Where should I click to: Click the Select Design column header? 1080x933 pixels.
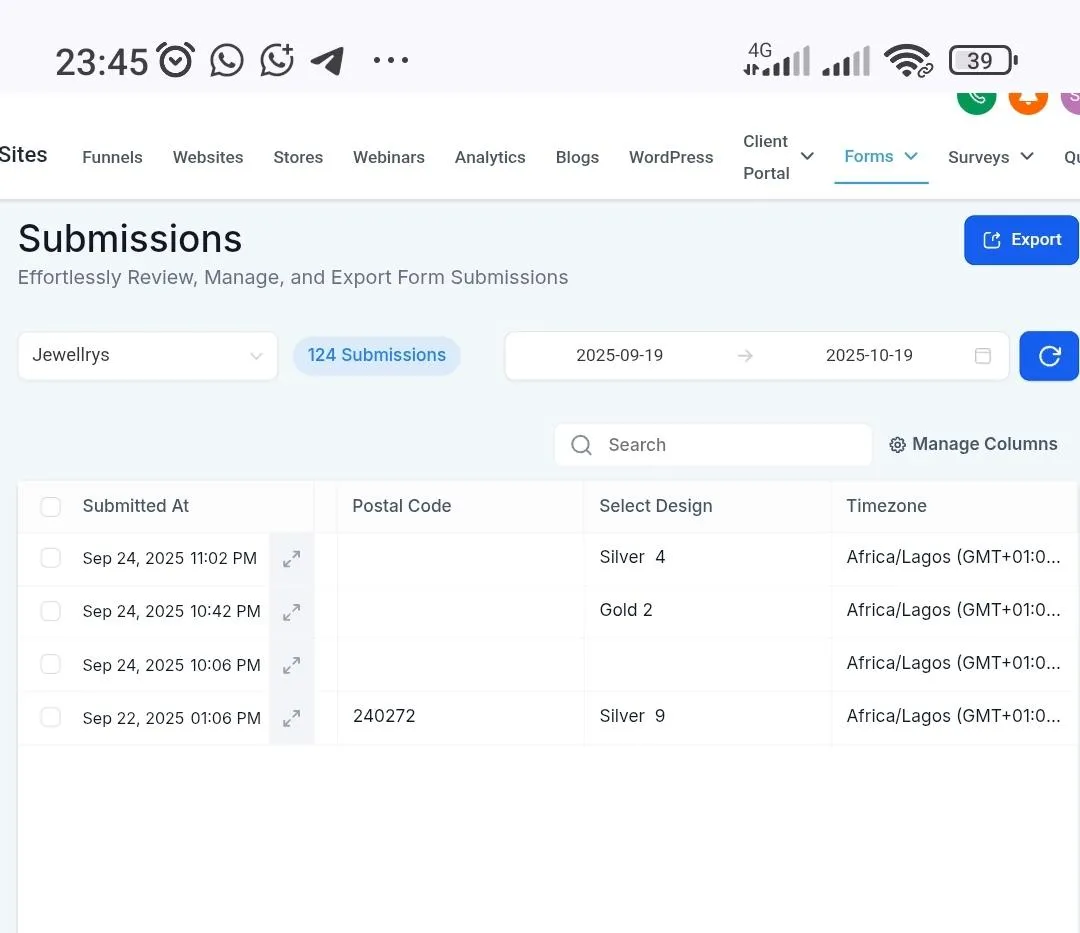point(656,506)
